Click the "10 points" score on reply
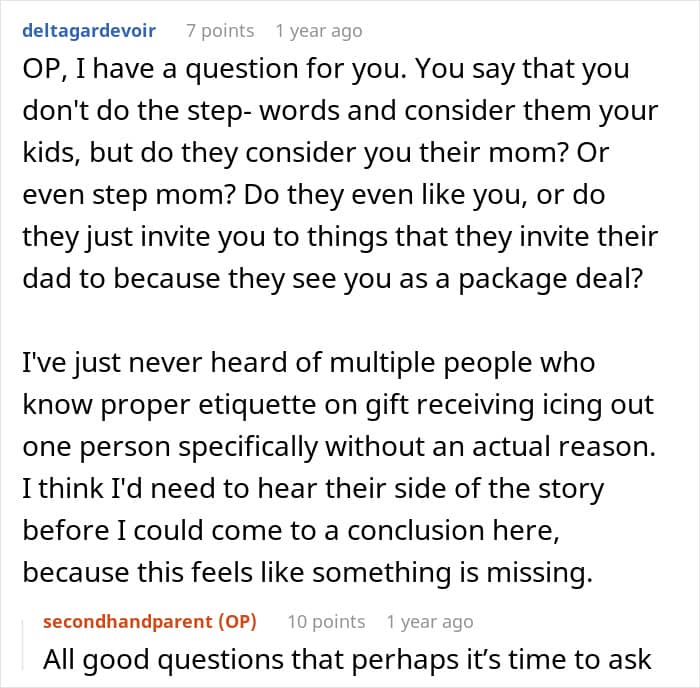 [x=325, y=621]
